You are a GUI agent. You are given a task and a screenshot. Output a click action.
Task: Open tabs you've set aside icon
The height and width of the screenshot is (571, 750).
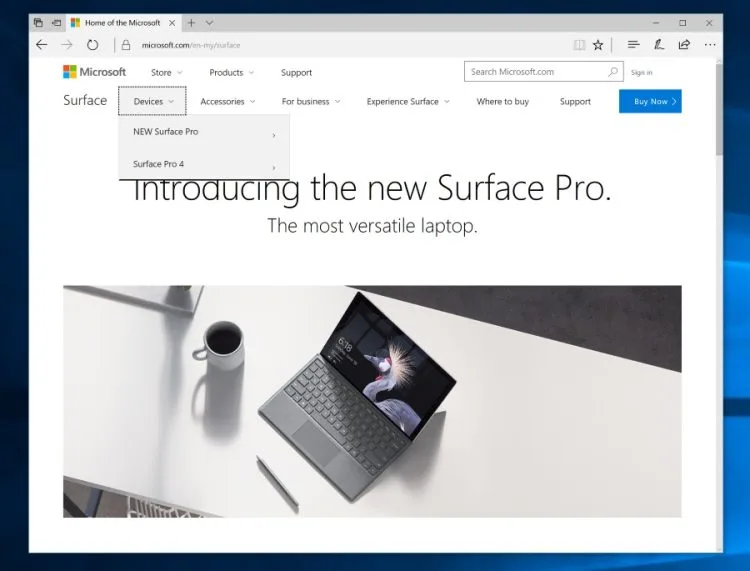(38, 22)
